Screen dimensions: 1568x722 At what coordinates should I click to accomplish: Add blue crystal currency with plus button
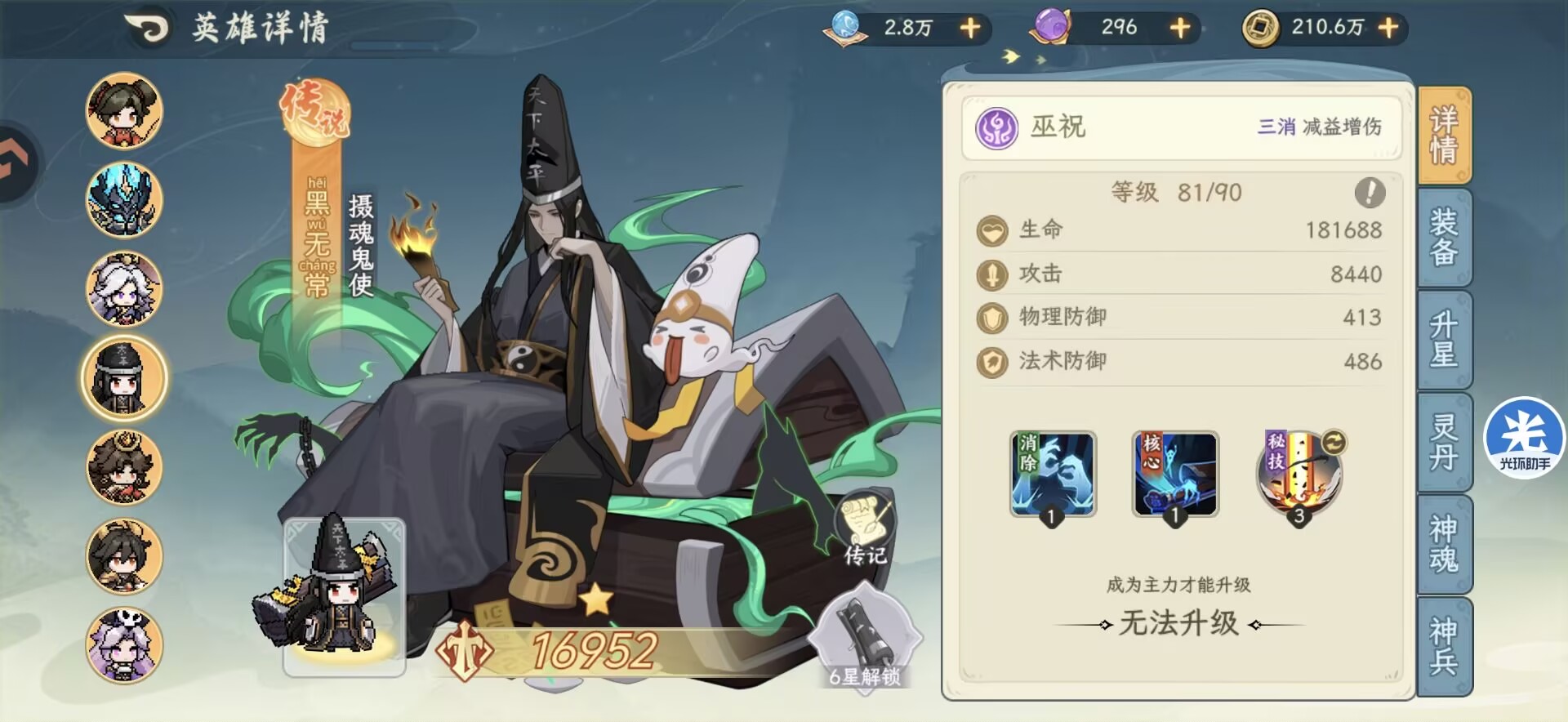[970, 28]
